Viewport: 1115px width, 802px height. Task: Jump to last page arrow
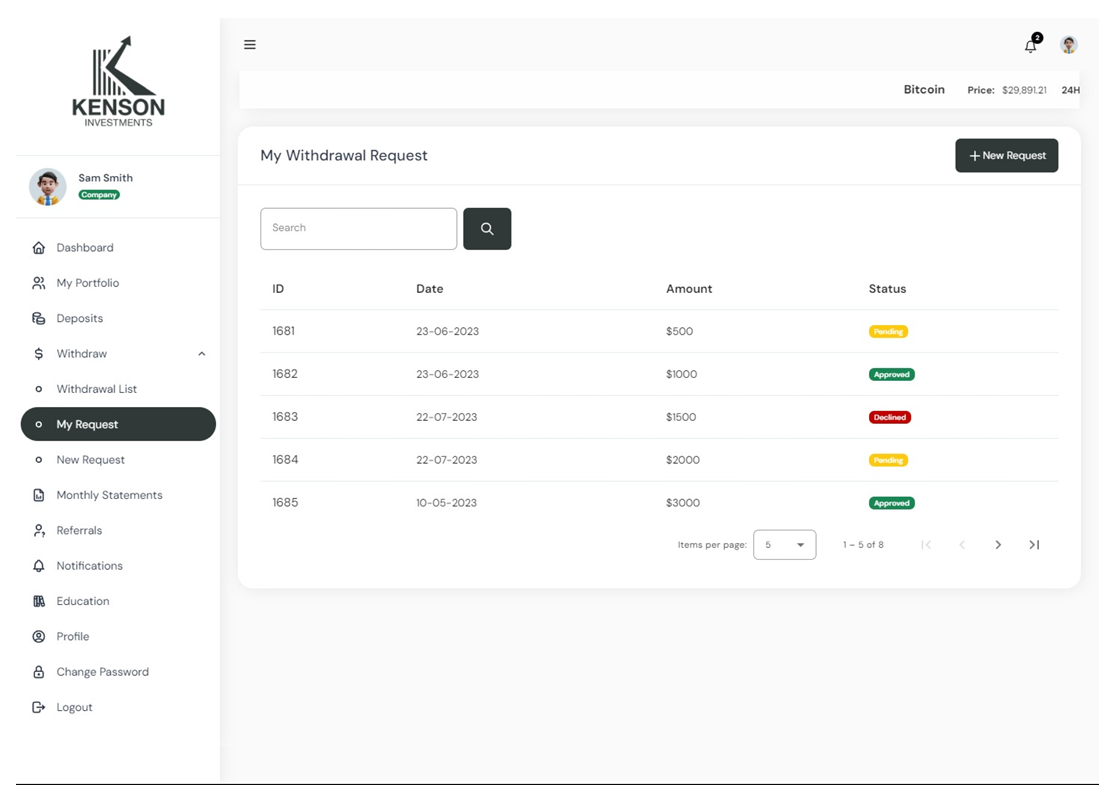click(x=1035, y=545)
